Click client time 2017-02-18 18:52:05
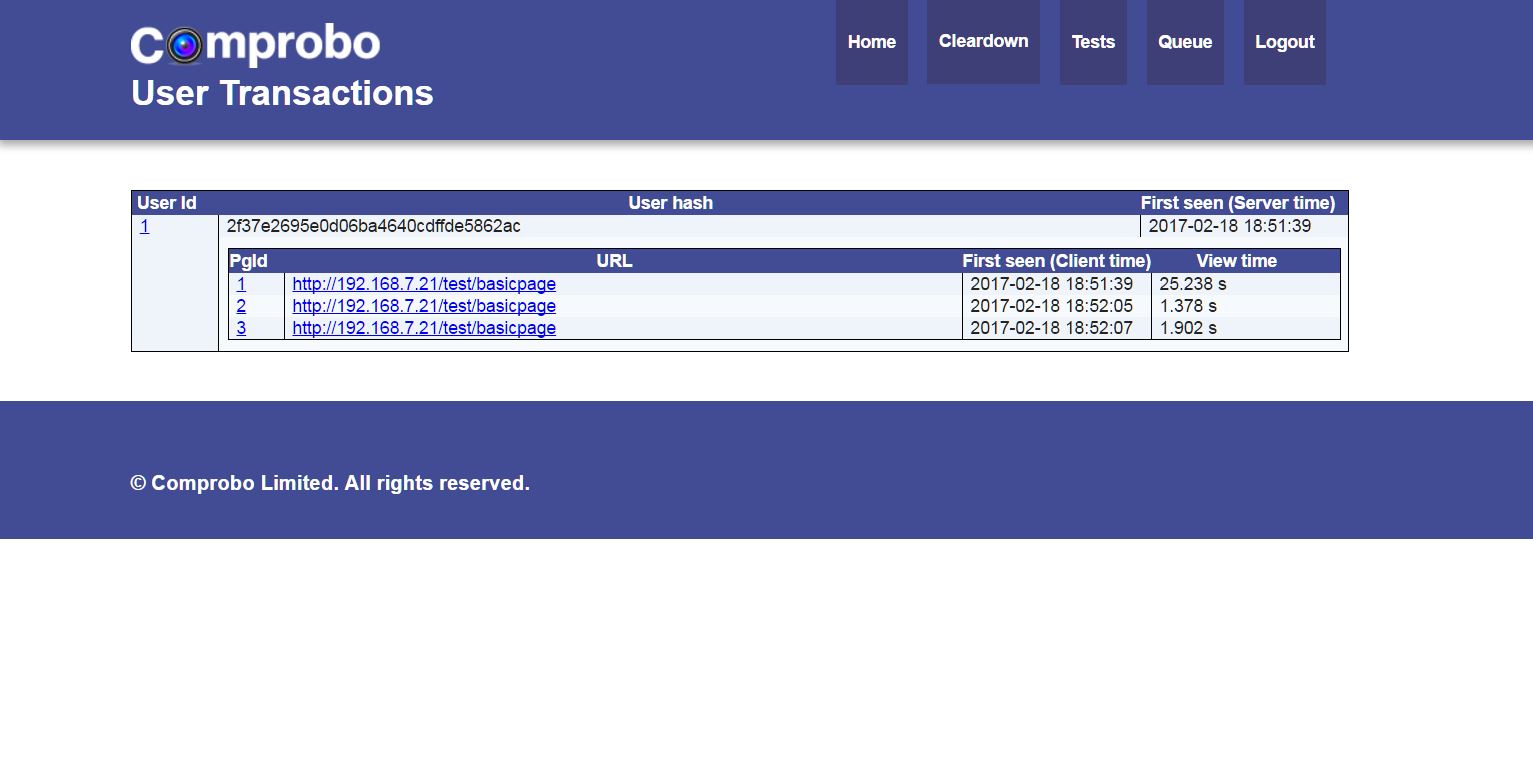The image size is (1533, 768). point(1052,306)
